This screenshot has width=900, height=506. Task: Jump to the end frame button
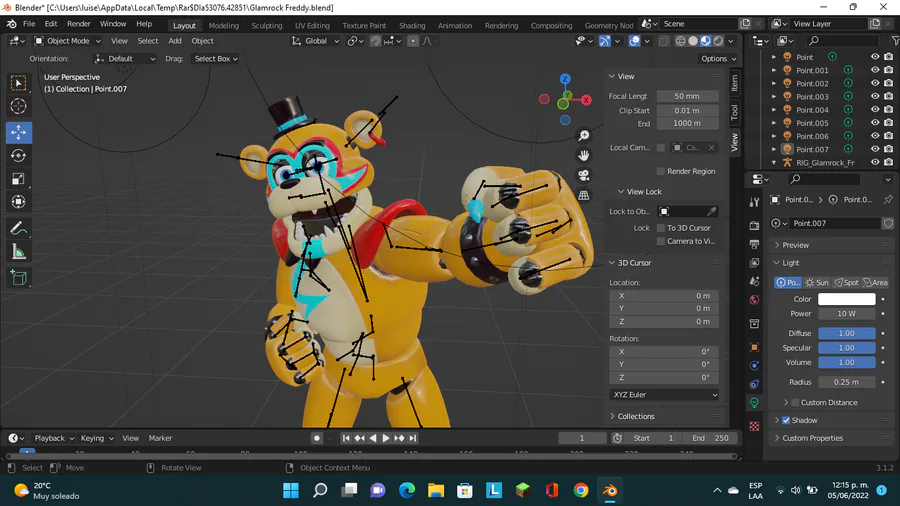(x=413, y=438)
